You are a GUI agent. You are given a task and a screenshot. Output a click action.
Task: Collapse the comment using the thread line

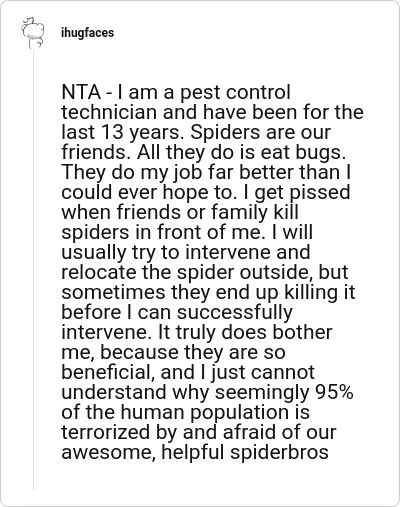click(33, 270)
